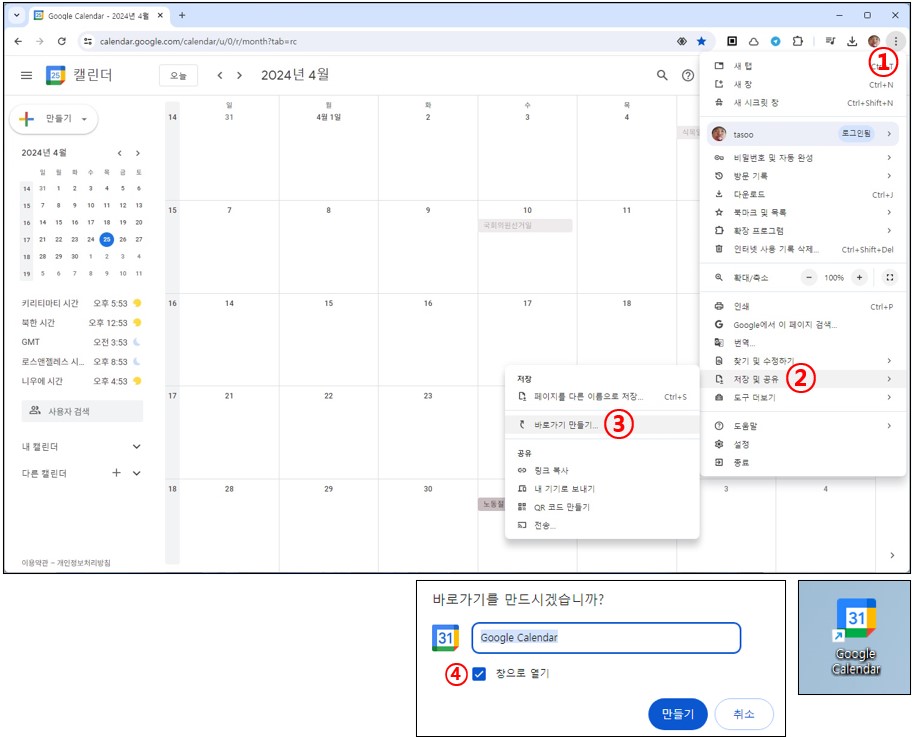915x737 pixels.
Task: Click the 사용자 검색 search box
Action: pyautogui.click(x=82, y=411)
